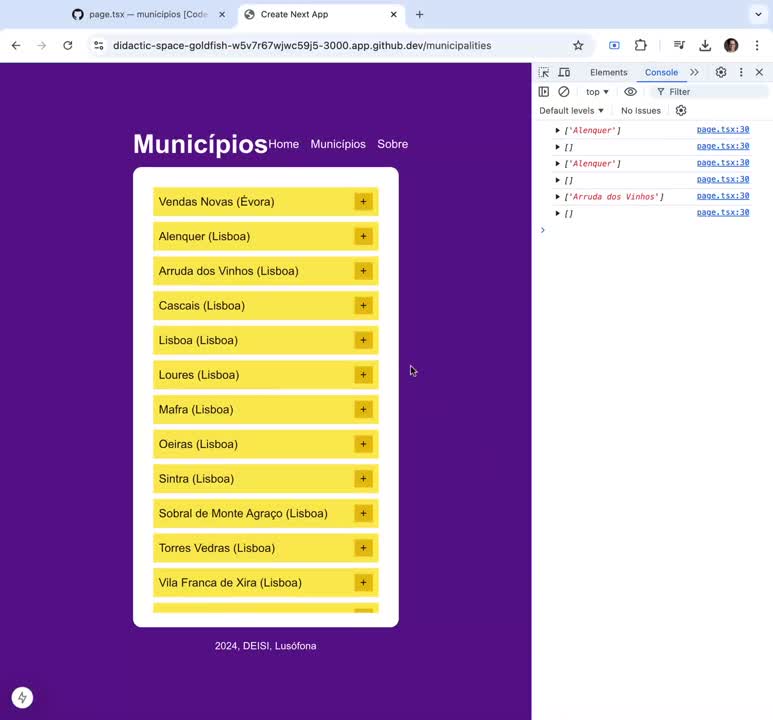773x720 pixels.
Task: Clear the console output
Action: 563,92
